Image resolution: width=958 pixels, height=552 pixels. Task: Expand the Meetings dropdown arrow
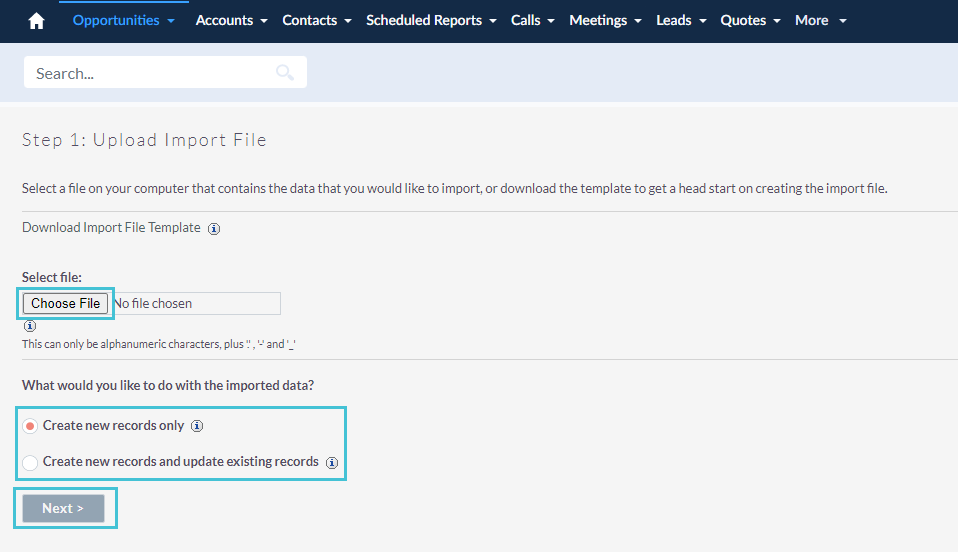[638, 21]
